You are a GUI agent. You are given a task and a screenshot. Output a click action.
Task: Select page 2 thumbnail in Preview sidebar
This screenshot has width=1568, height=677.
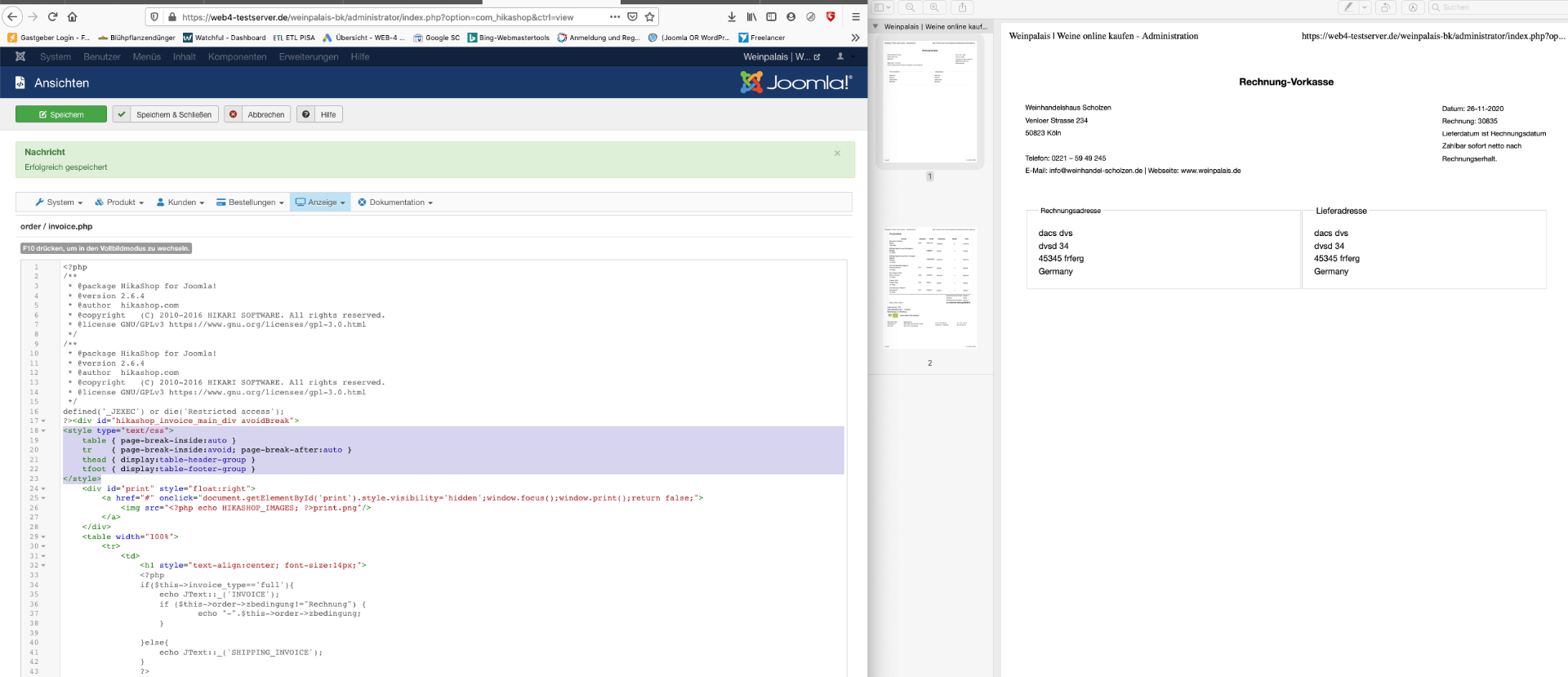click(929, 288)
